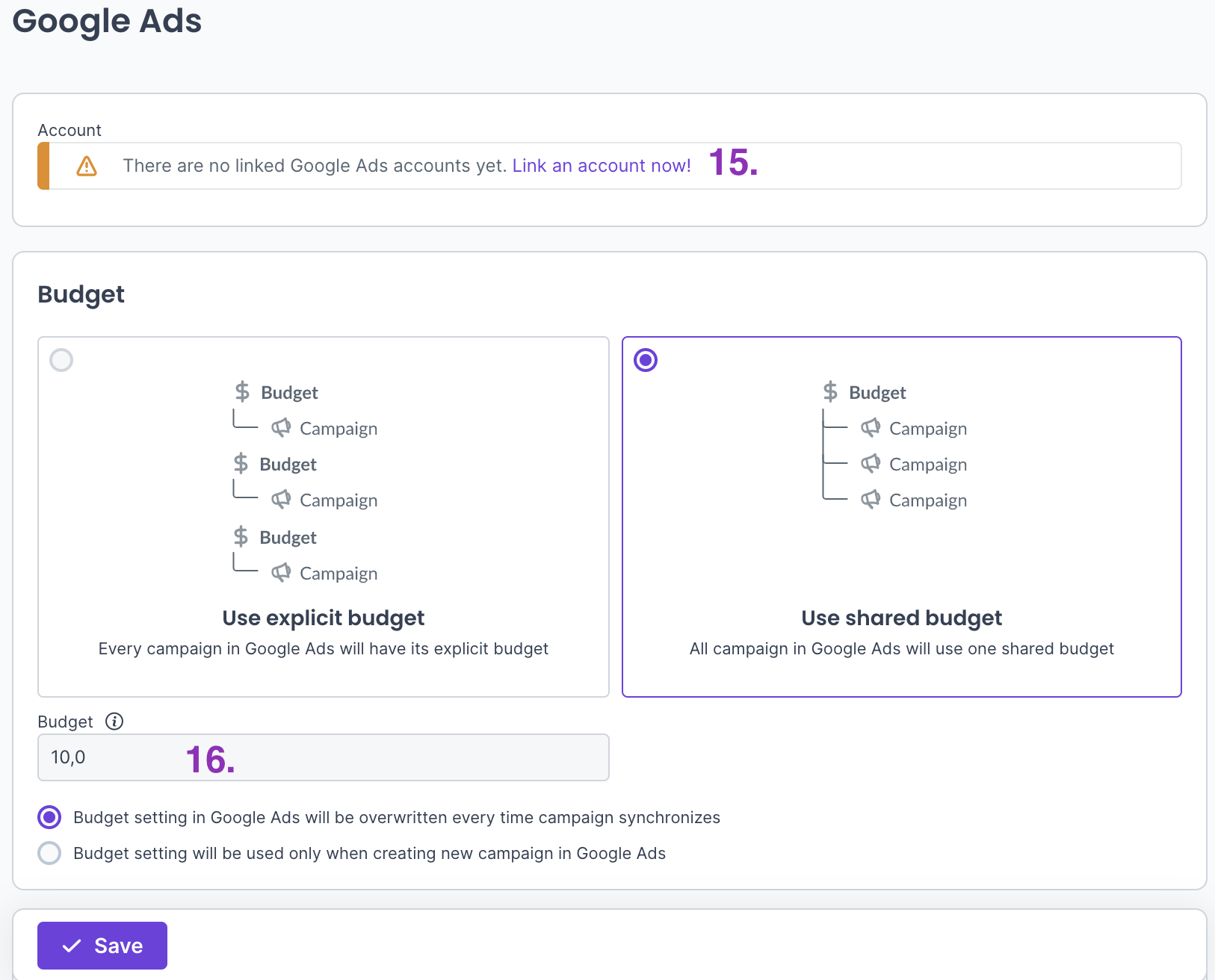Click the checkmark icon on Save button
The width and height of the screenshot is (1215, 980).
point(72,946)
